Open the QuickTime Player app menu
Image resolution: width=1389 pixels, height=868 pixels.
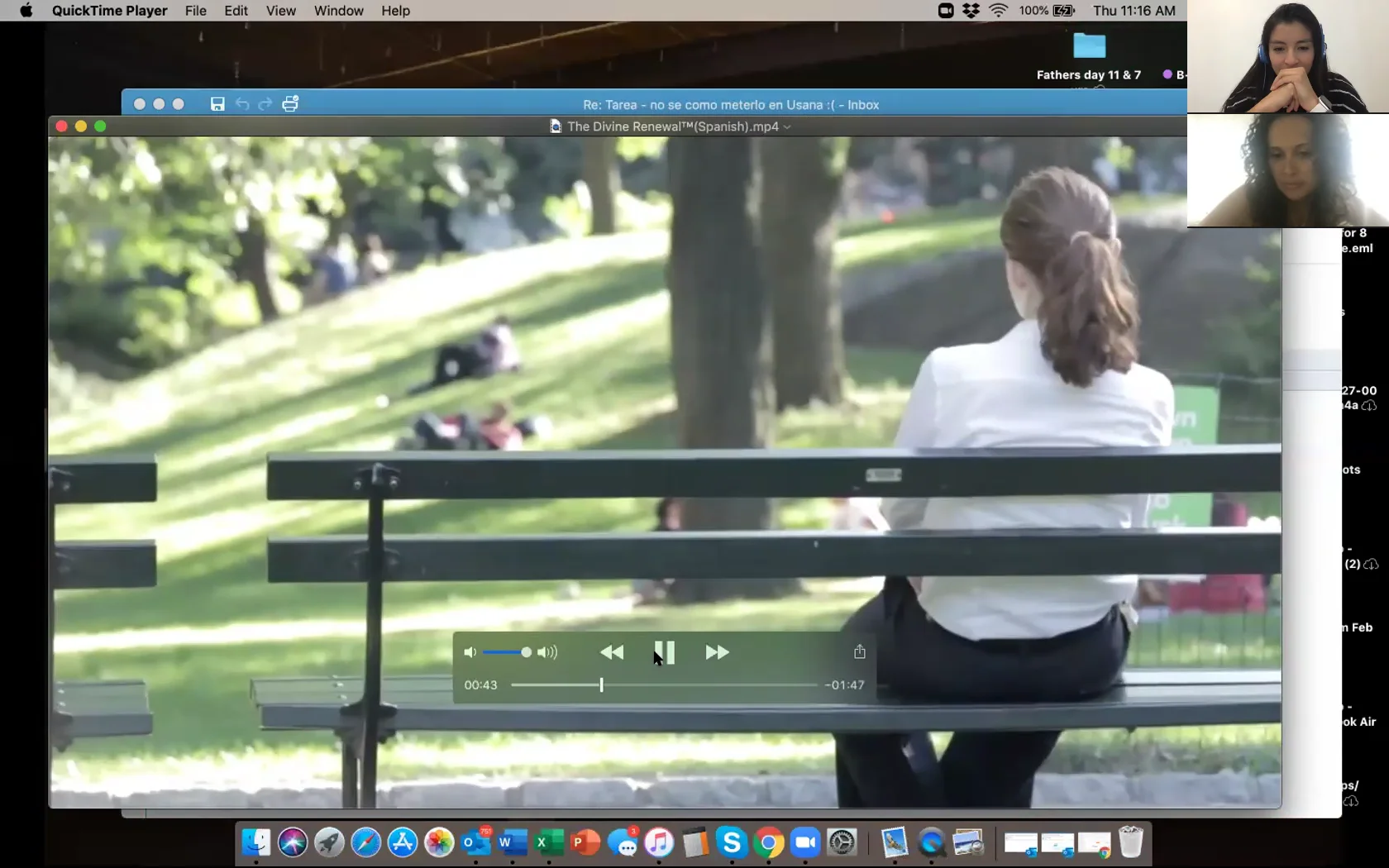click(110, 11)
